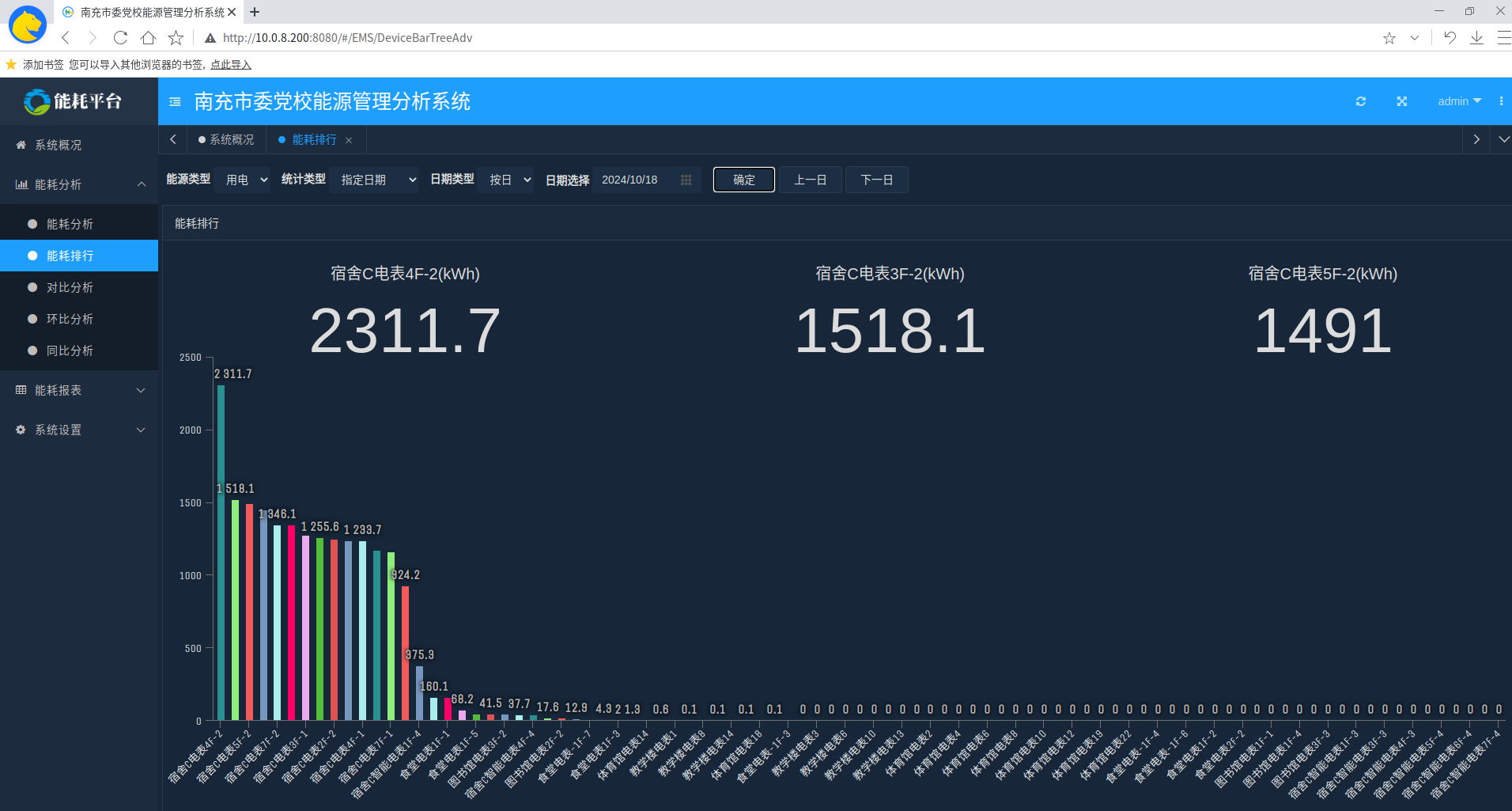Image resolution: width=1512 pixels, height=811 pixels.
Task: Click the browser back arrow
Action: [66, 37]
